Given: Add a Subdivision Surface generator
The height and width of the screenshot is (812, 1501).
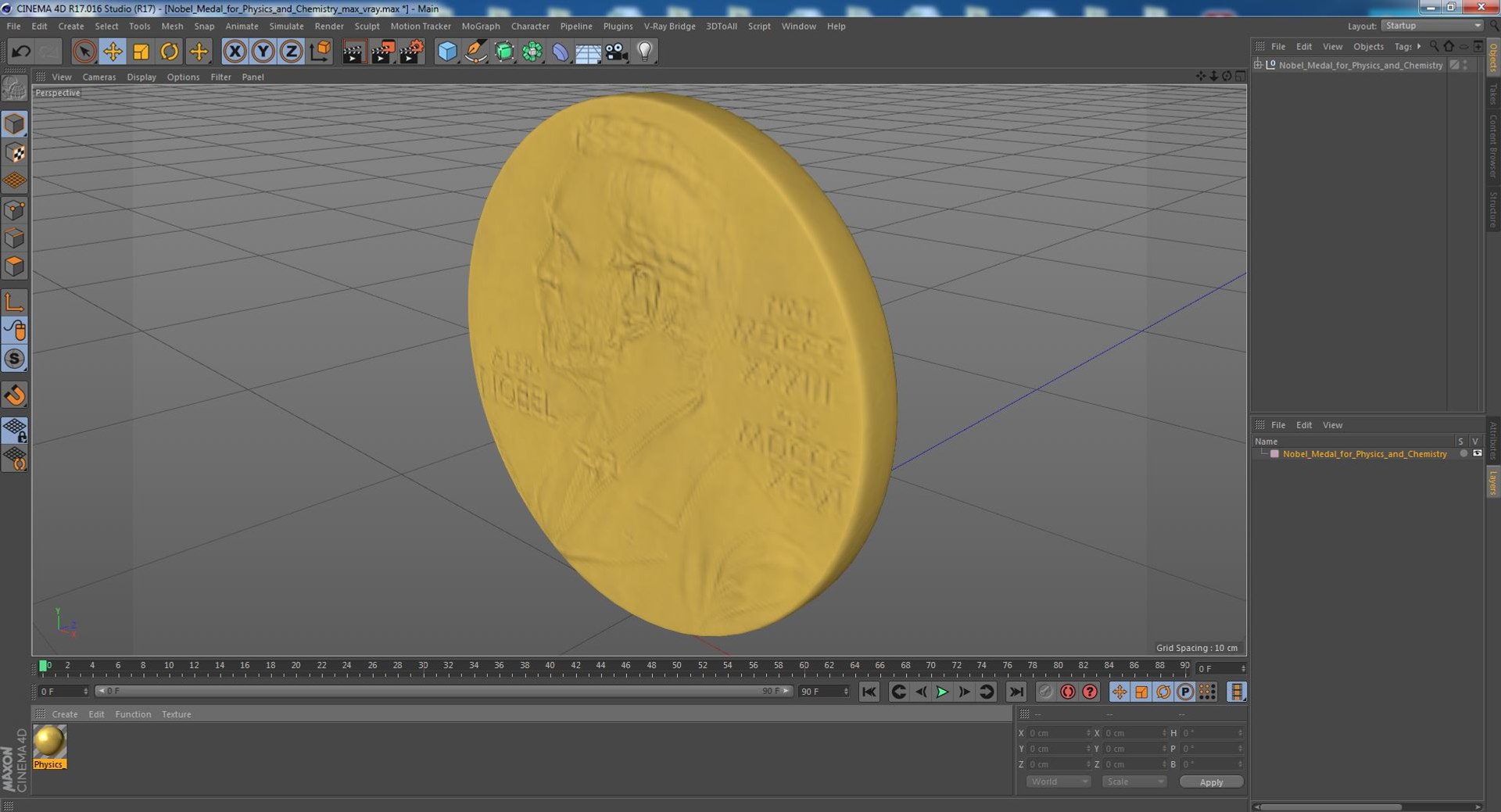Looking at the screenshot, I should coord(504,52).
